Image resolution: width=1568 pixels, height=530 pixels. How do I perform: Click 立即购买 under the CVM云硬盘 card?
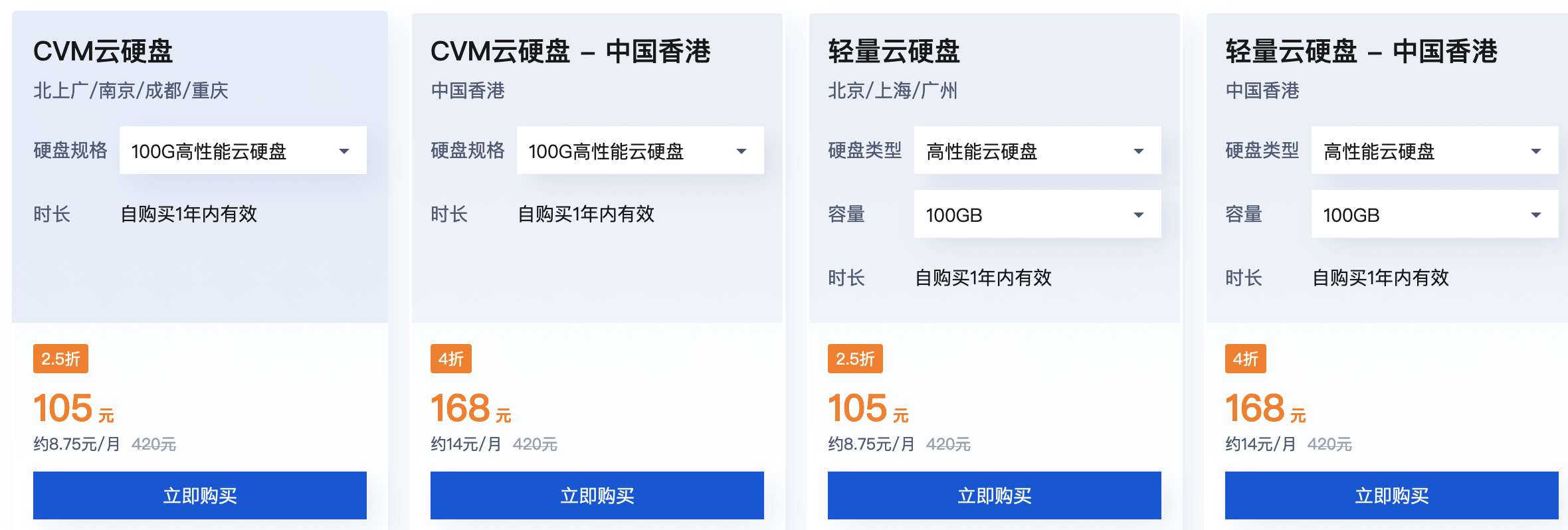[200, 495]
